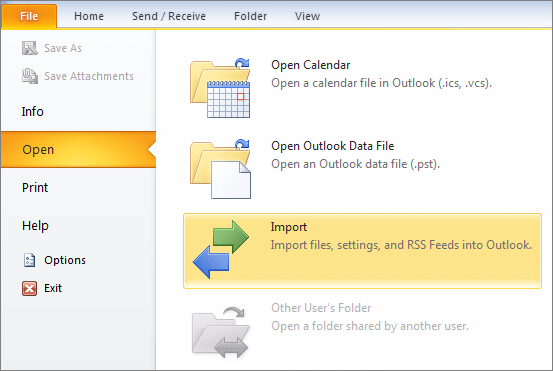
Task: Click the Save As disk icon
Action: point(30,48)
